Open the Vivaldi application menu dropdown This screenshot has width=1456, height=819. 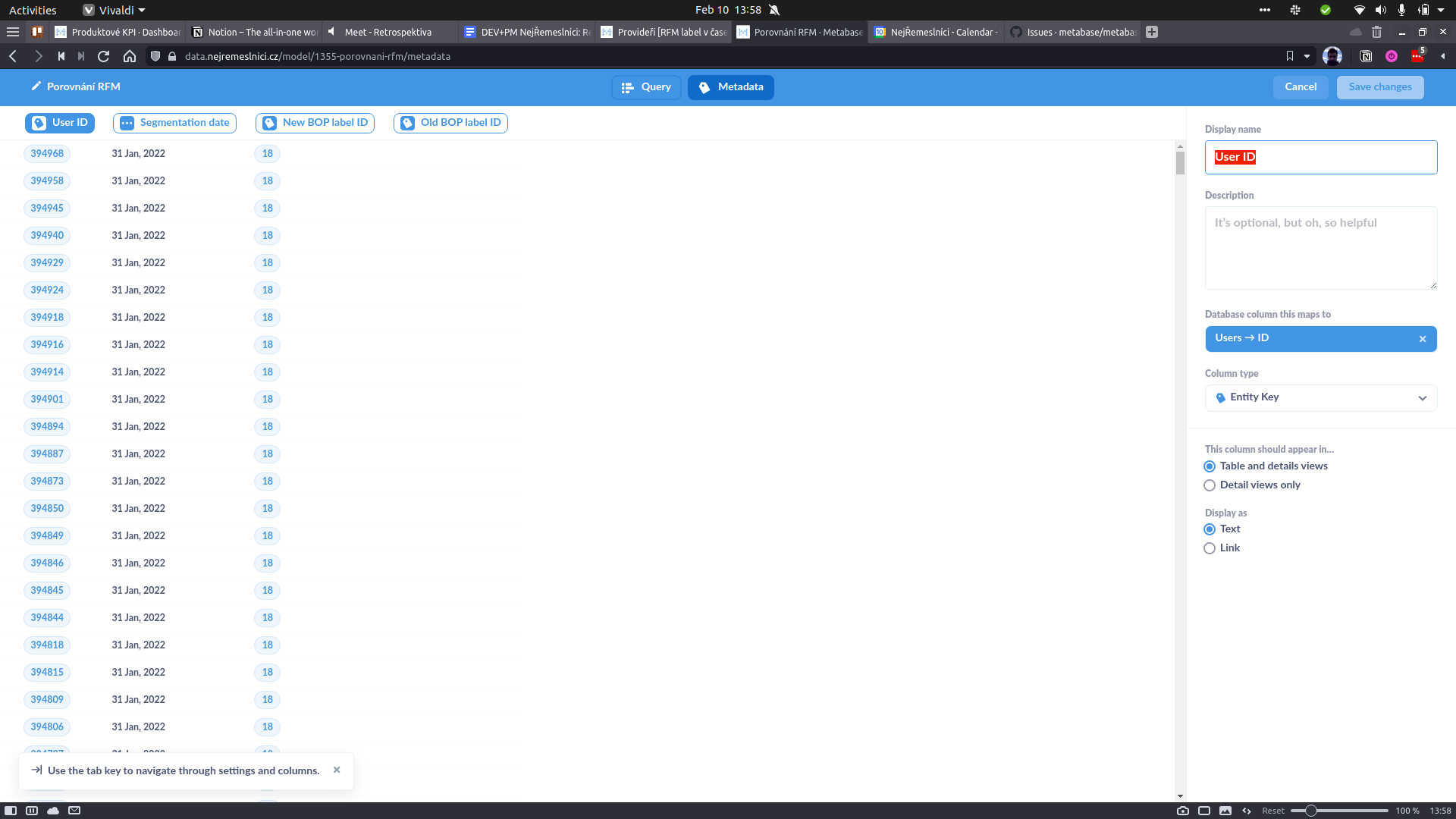113,10
